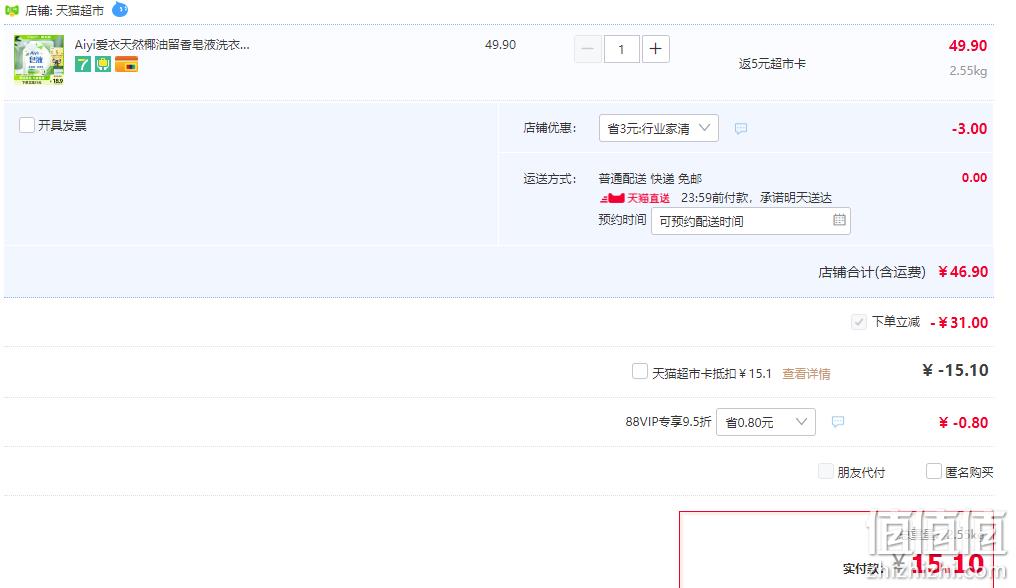Viewport: 1016px width, 588px height.
Task: Expand the 88VIP 省0.80元 dropdown
Action: pos(765,422)
